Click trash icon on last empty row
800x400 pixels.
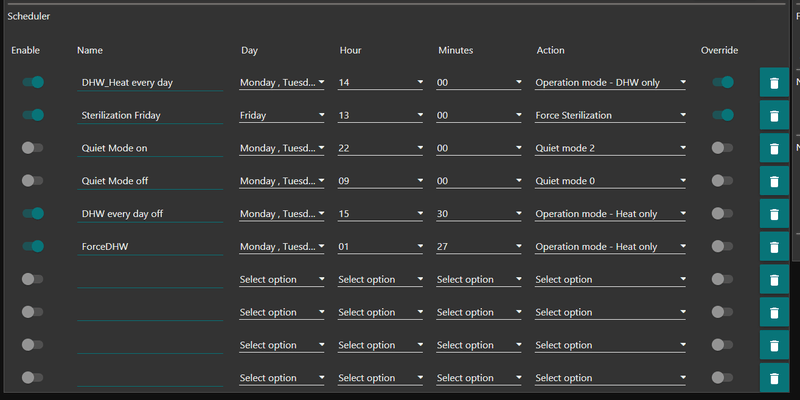774,378
